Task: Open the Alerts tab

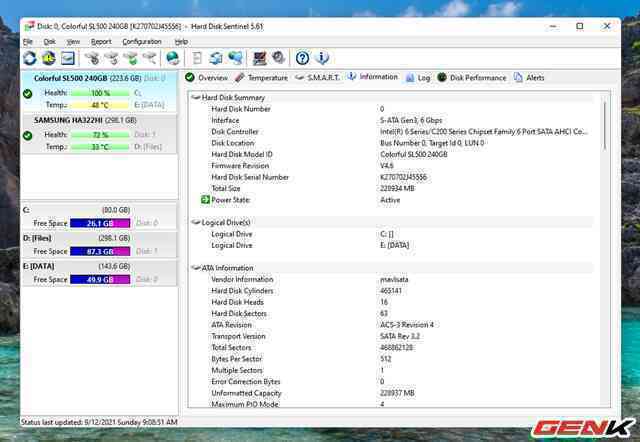Action: [x=529, y=78]
